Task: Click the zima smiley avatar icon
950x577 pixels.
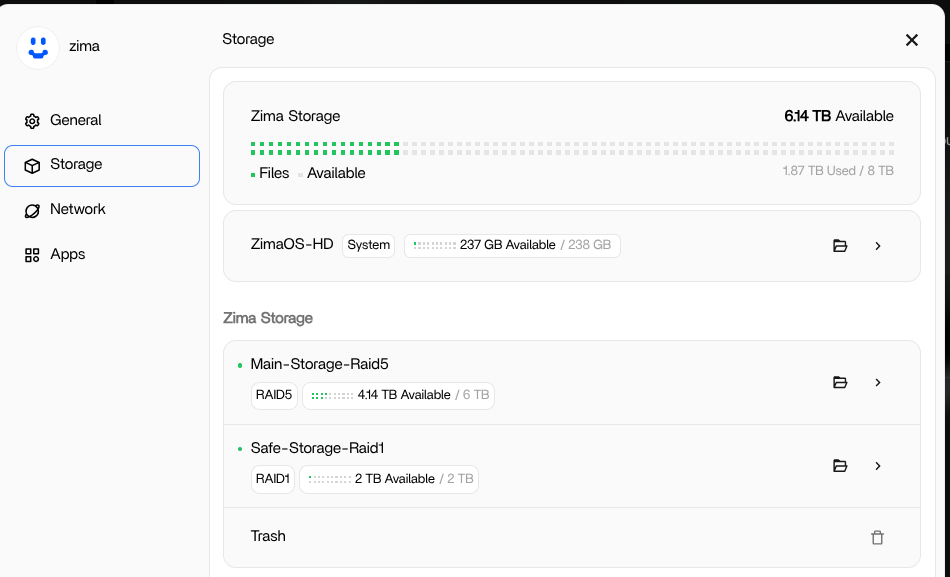Action: [x=38, y=47]
